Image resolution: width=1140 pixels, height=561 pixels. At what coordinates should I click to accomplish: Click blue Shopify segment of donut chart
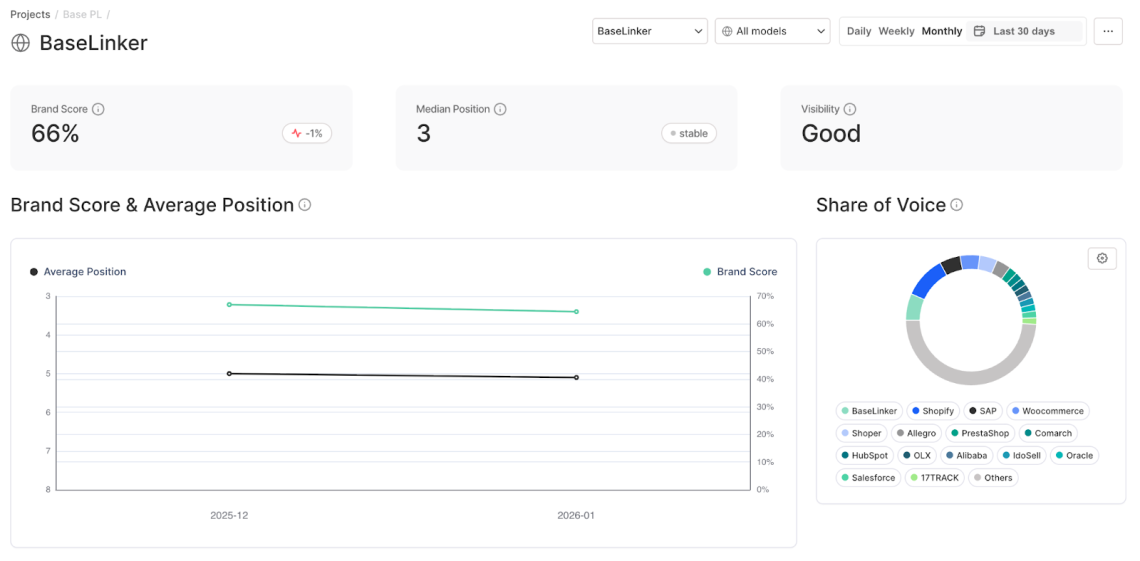[x=927, y=281]
